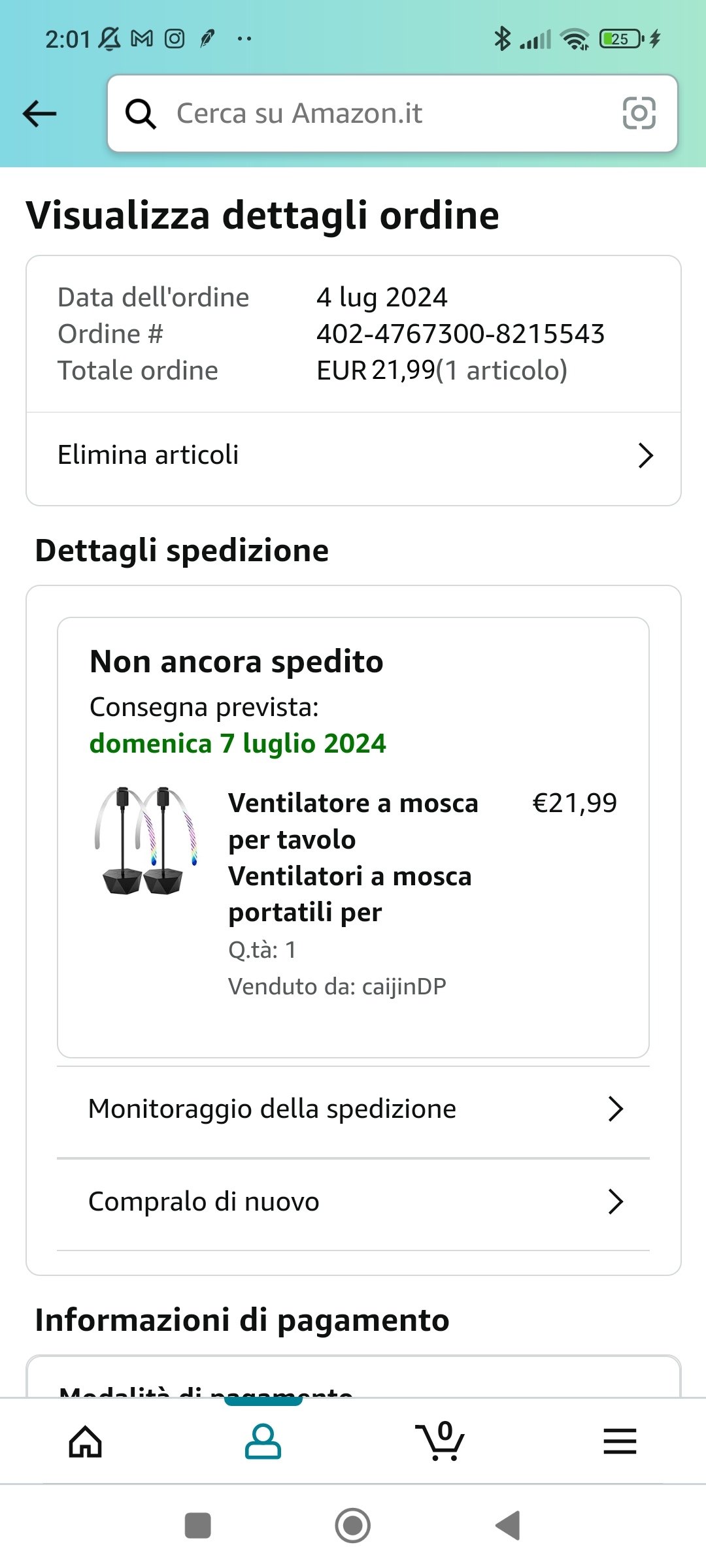Tap Compralo di nuovo
This screenshot has height=1568, width=706.
(354, 1204)
